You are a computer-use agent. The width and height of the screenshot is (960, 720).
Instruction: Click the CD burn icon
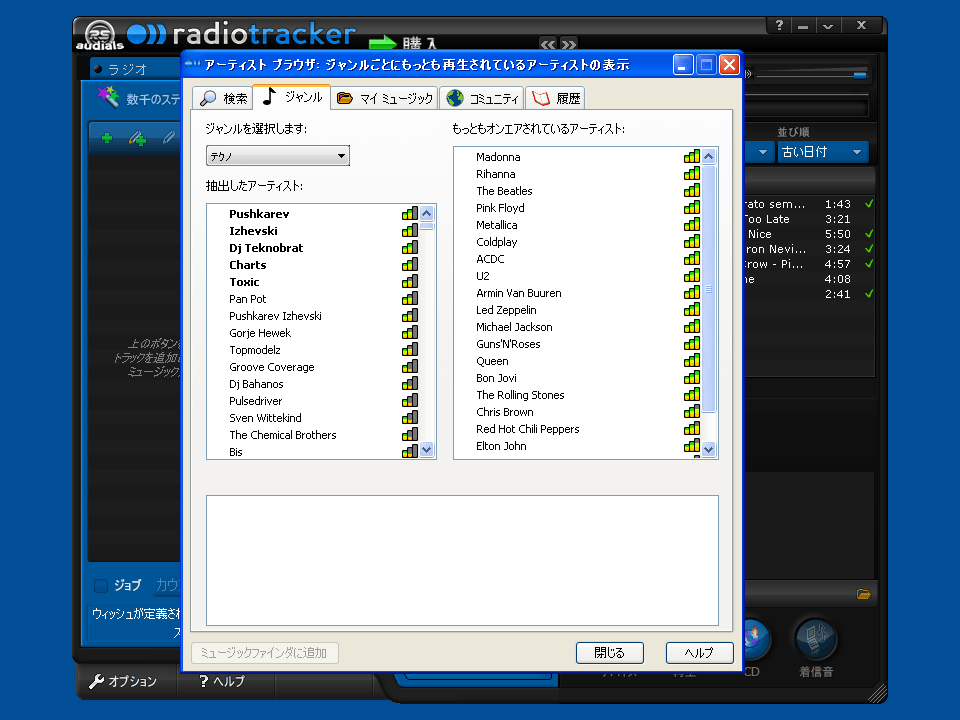click(755, 639)
